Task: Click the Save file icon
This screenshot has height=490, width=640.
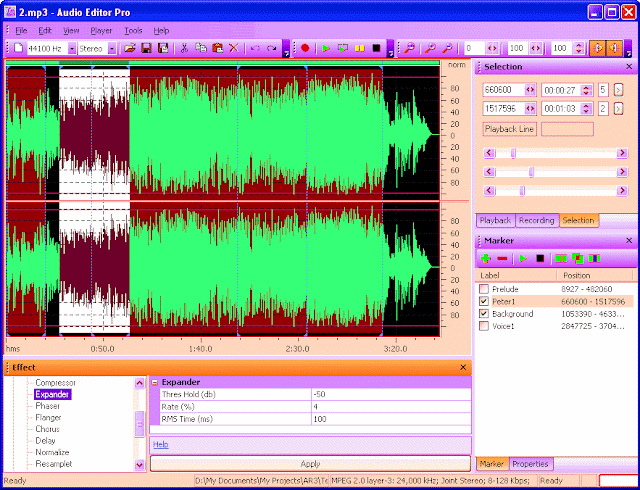Action: (x=147, y=48)
